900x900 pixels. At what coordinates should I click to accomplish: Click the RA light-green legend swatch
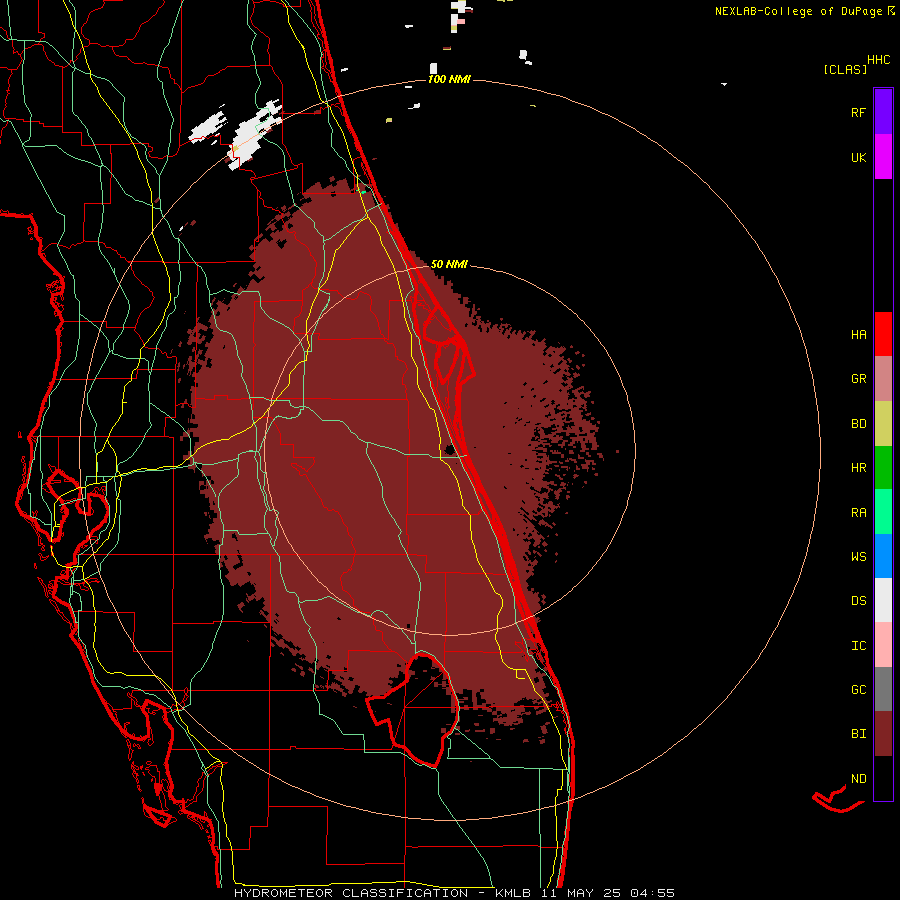tap(883, 512)
